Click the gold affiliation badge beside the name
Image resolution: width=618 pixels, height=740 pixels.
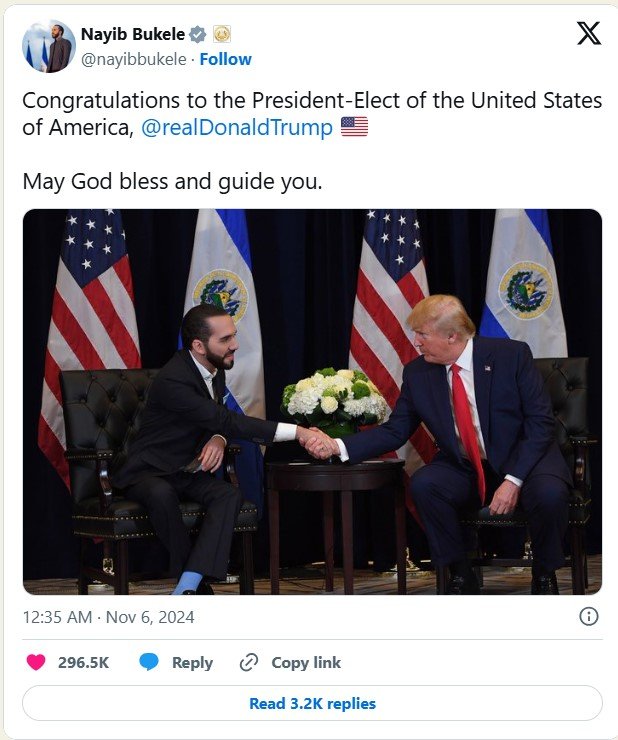point(222,35)
